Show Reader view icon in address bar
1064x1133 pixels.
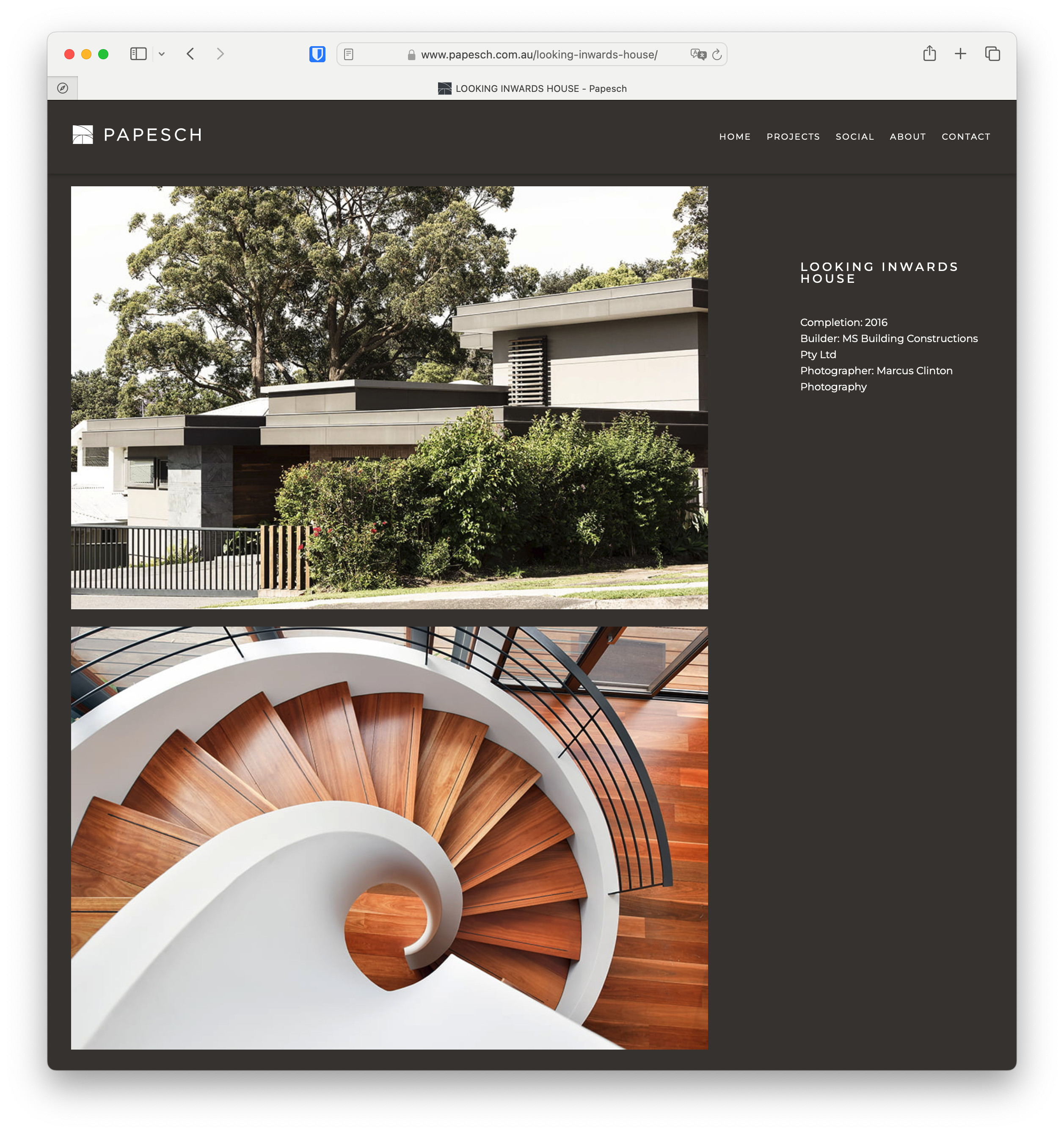tap(349, 55)
